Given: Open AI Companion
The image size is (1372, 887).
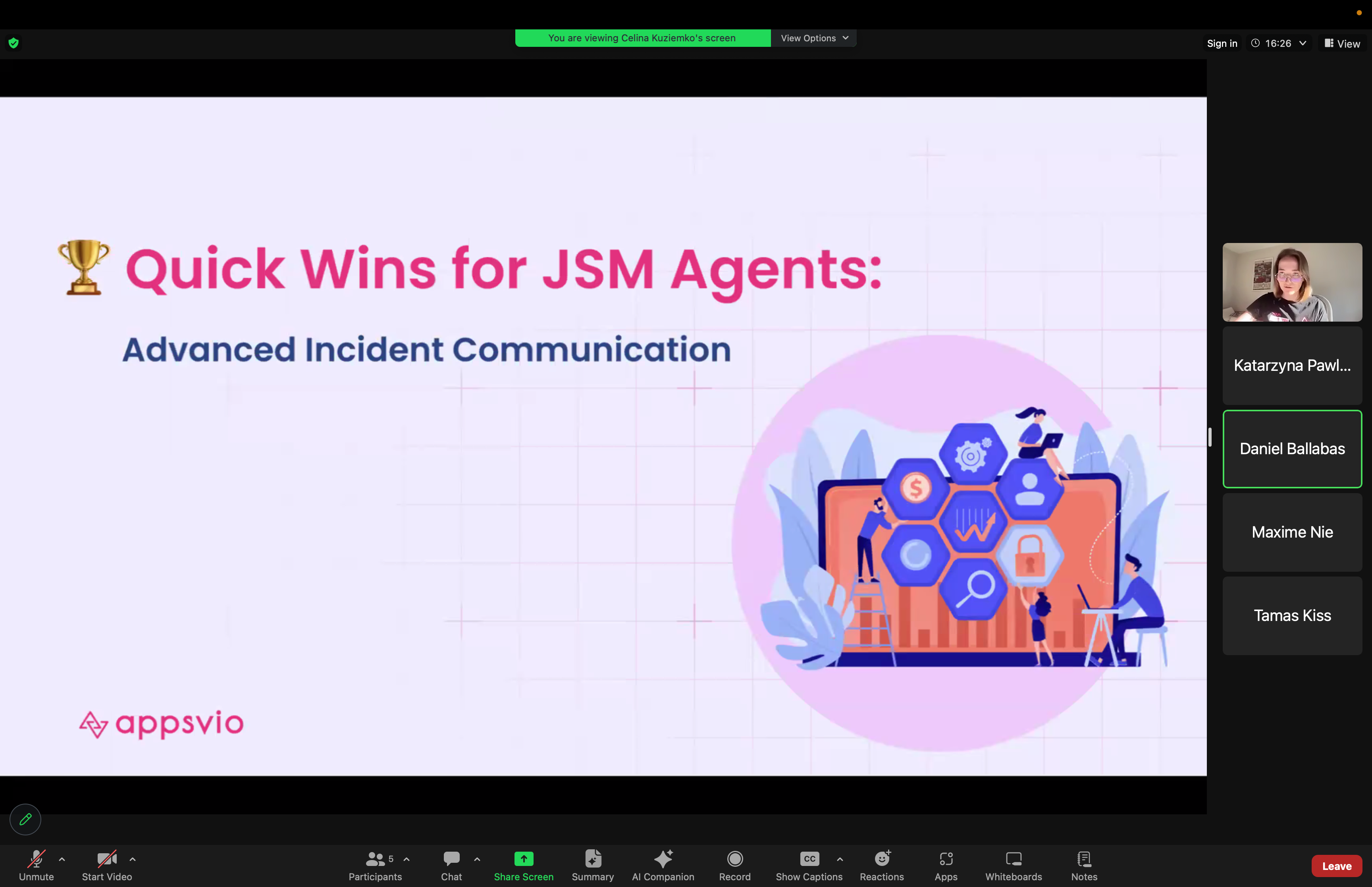Looking at the screenshot, I should click(663, 865).
